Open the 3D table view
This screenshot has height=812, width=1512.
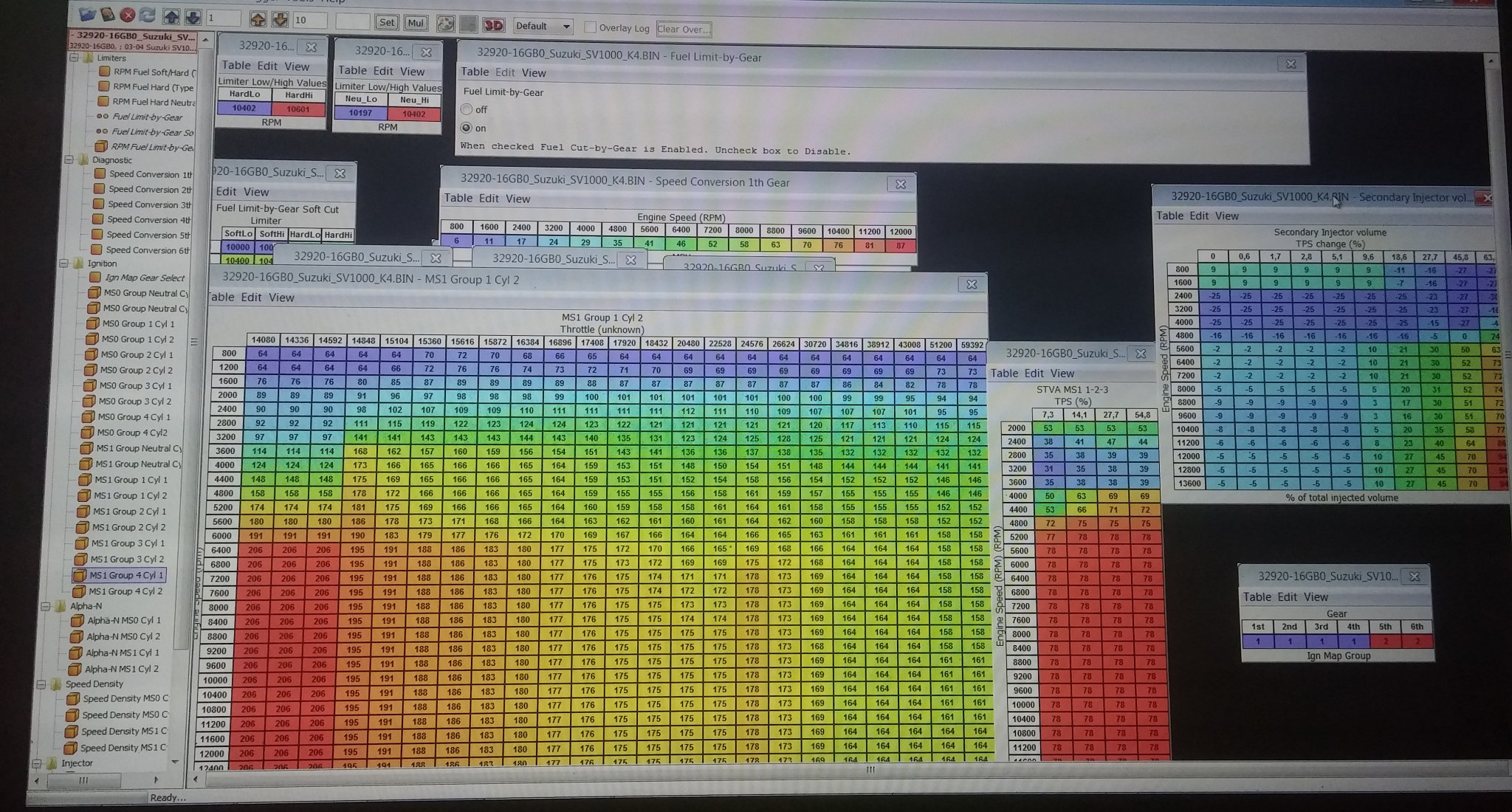pos(492,25)
